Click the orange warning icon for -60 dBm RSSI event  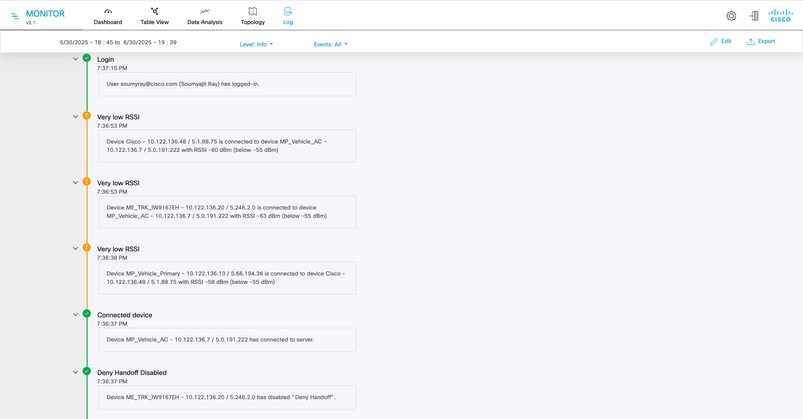87,116
